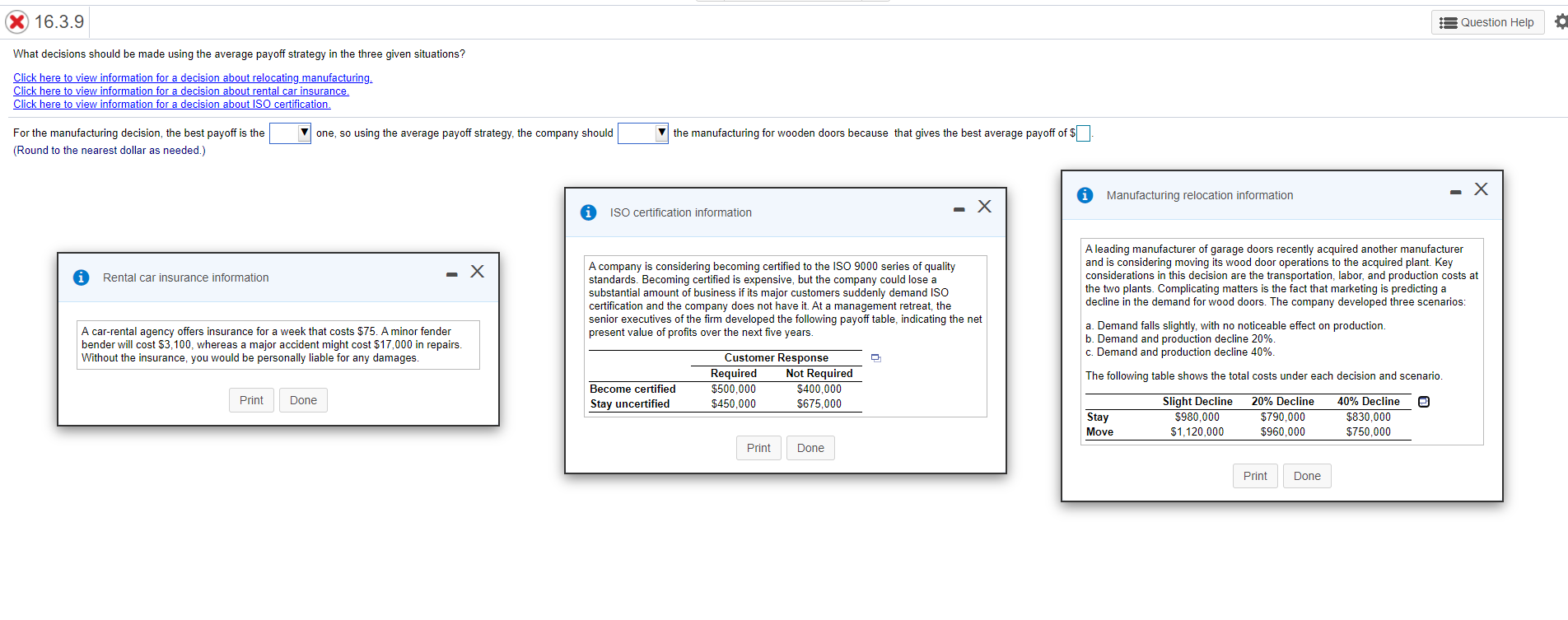Click Done in ISO certification dialog
Image resolution: width=1568 pixels, height=620 pixels.
(x=810, y=448)
